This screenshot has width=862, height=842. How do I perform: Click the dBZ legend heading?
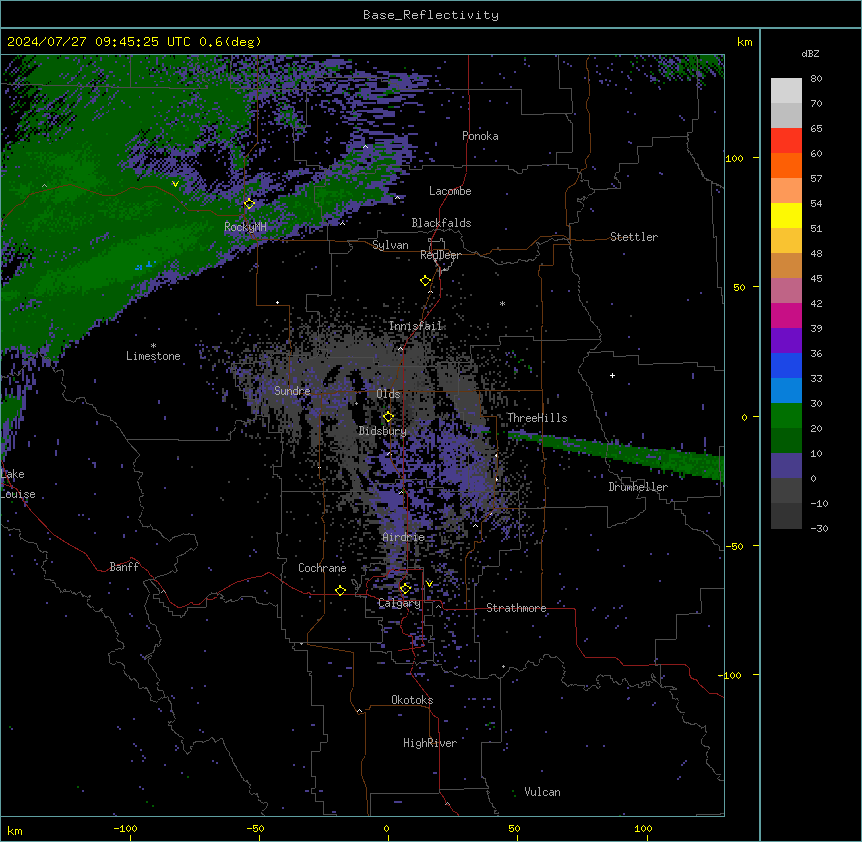(x=810, y=53)
